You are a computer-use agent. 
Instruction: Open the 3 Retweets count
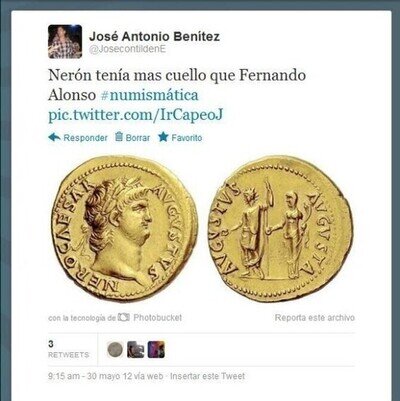(x=69, y=349)
